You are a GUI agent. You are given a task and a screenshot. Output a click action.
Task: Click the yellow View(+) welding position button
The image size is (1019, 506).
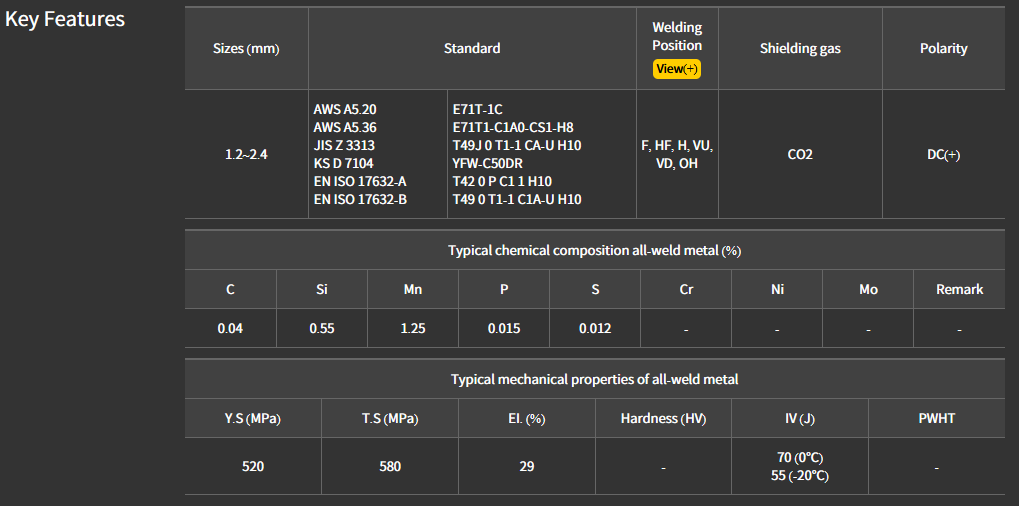[677, 69]
